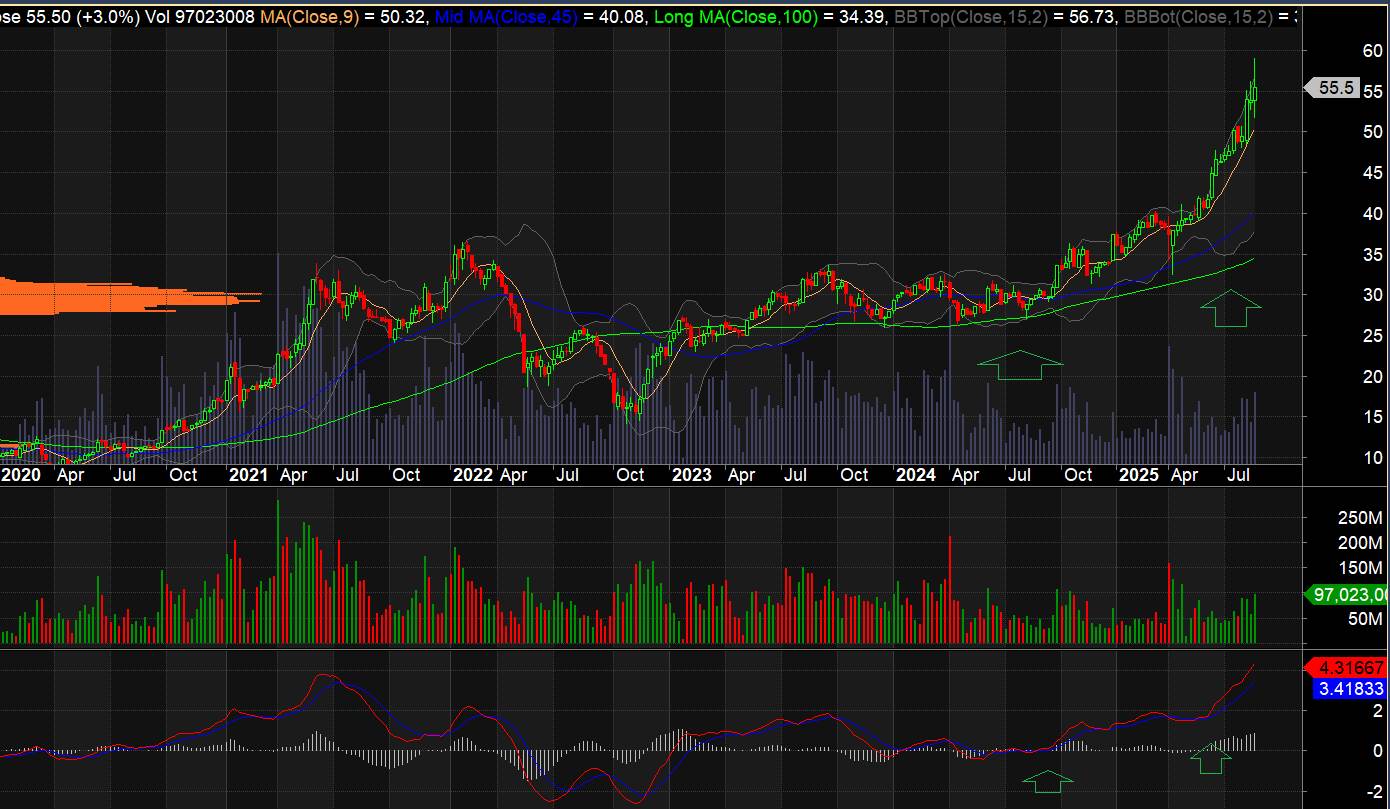This screenshot has width=1390, height=809.
Task: Click the left green arrow in the MACD pane
Action: (x=1047, y=781)
